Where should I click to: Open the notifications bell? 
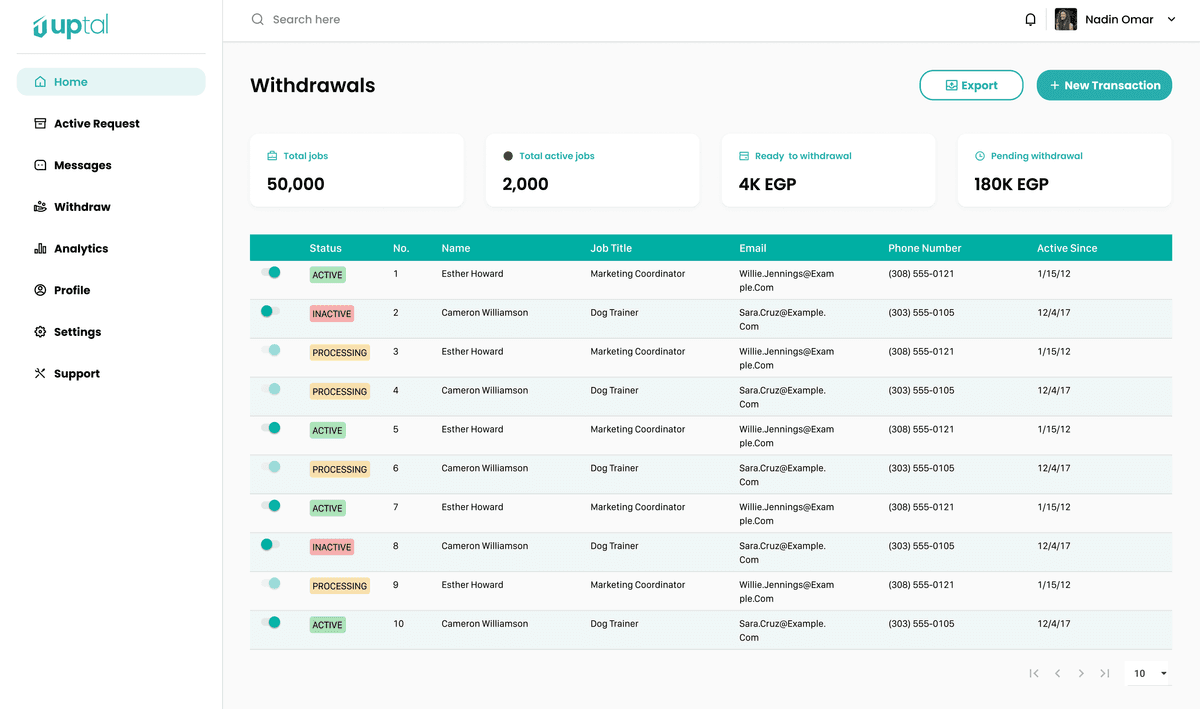[1030, 18]
